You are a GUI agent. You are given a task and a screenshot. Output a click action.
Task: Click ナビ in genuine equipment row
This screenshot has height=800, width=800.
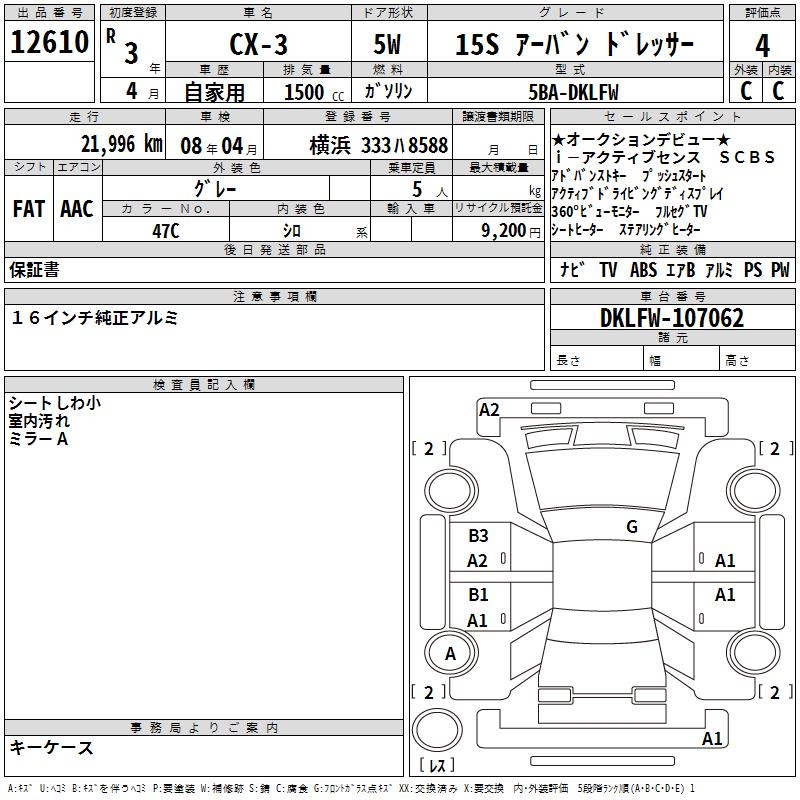point(572,269)
